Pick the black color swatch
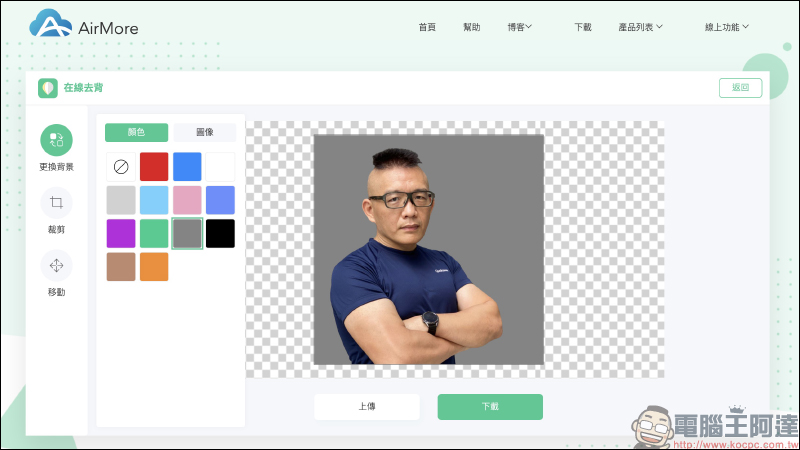 click(220, 233)
